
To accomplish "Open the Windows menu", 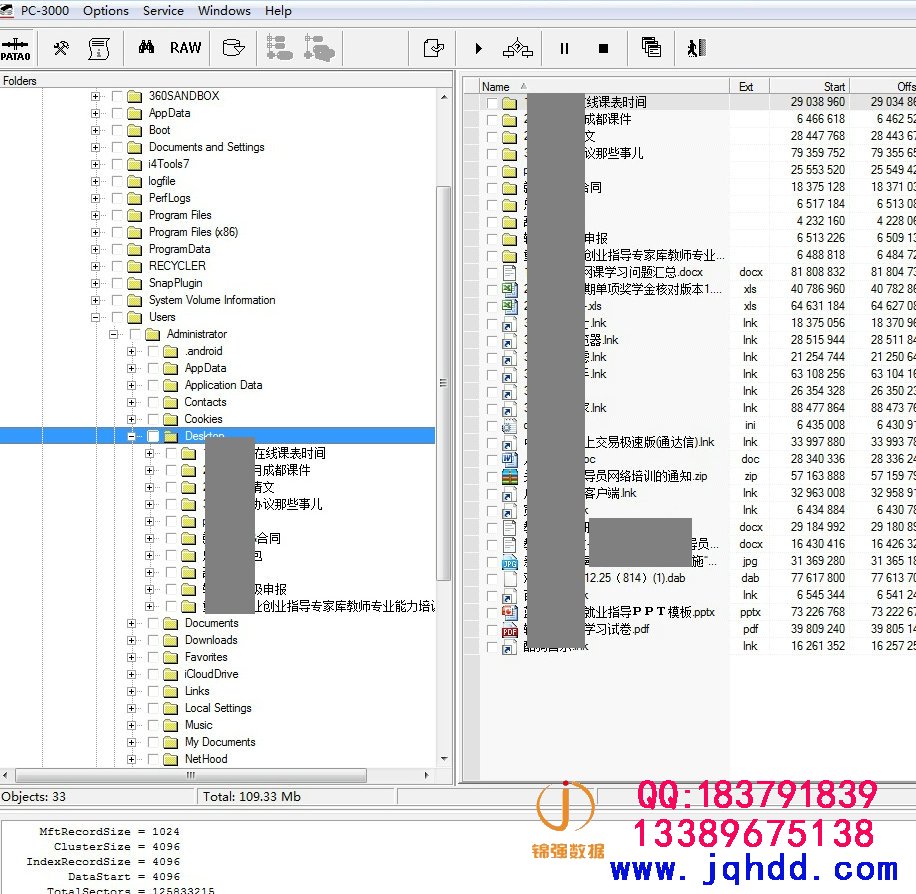I will (x=224, y=11).
